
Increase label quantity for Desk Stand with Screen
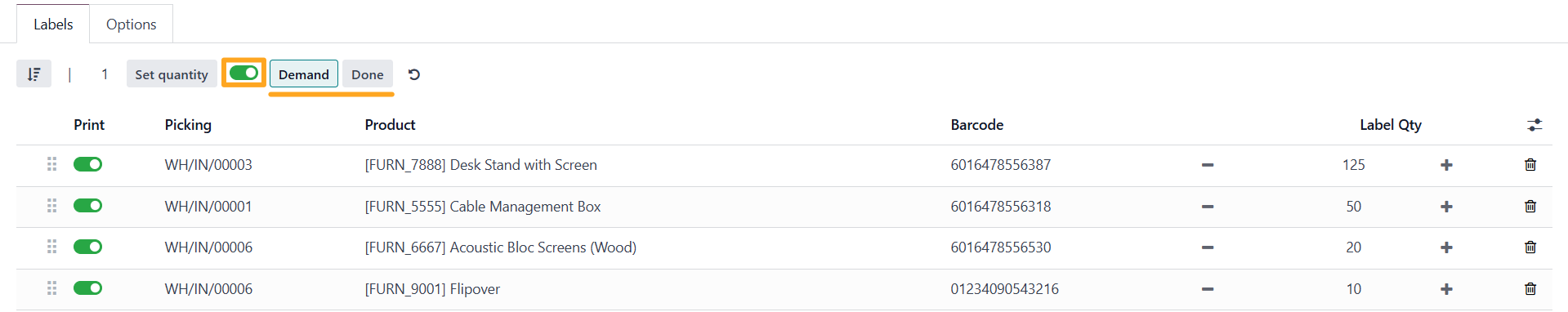pos(1446,165)
